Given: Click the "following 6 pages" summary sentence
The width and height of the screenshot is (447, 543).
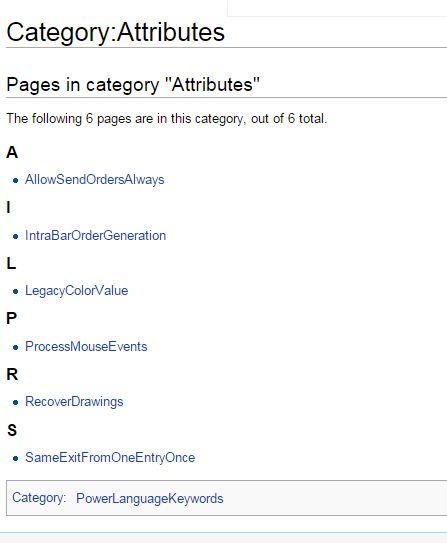Looking at the screenshot, I should click(x=167, y=119).
